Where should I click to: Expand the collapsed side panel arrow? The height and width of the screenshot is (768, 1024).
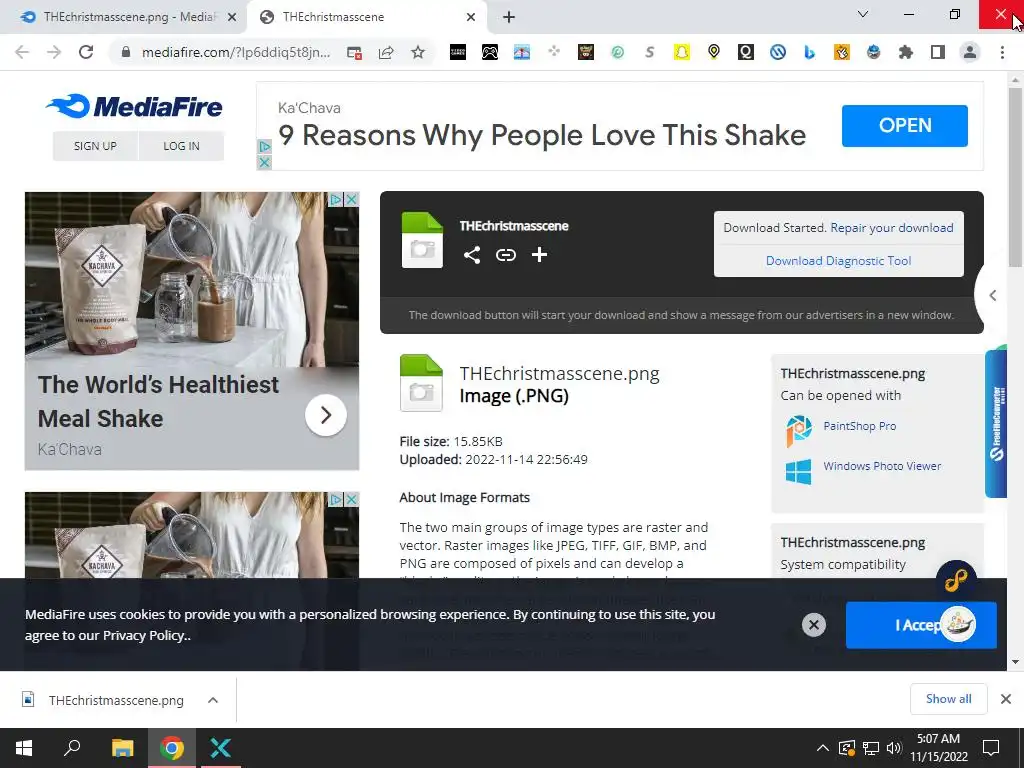click(993, 295)
